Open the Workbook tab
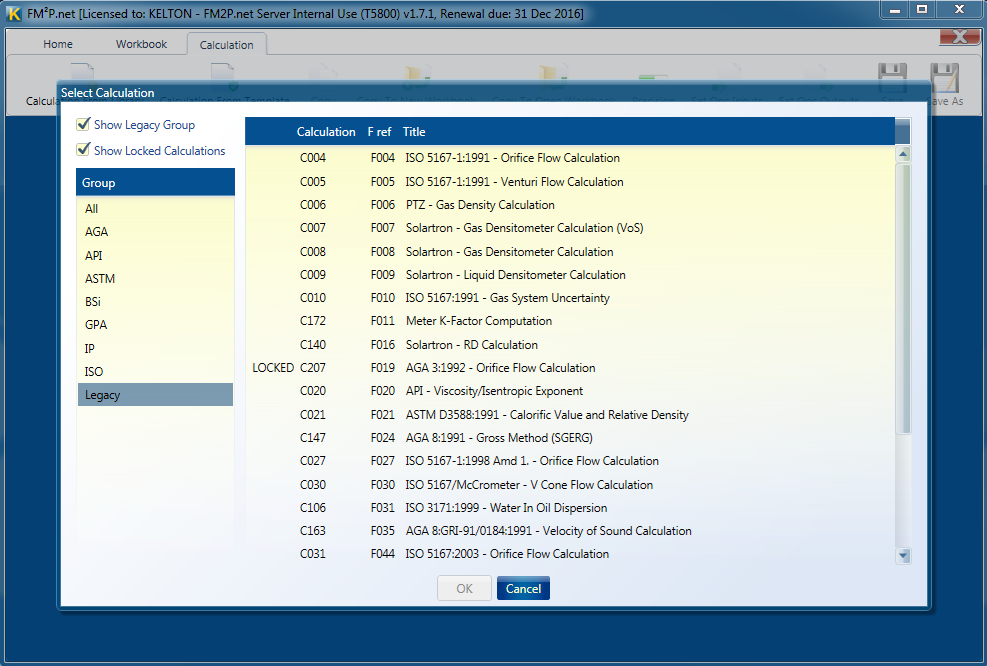987x666 pixels. pyautogui.click(x=141, y=44)
